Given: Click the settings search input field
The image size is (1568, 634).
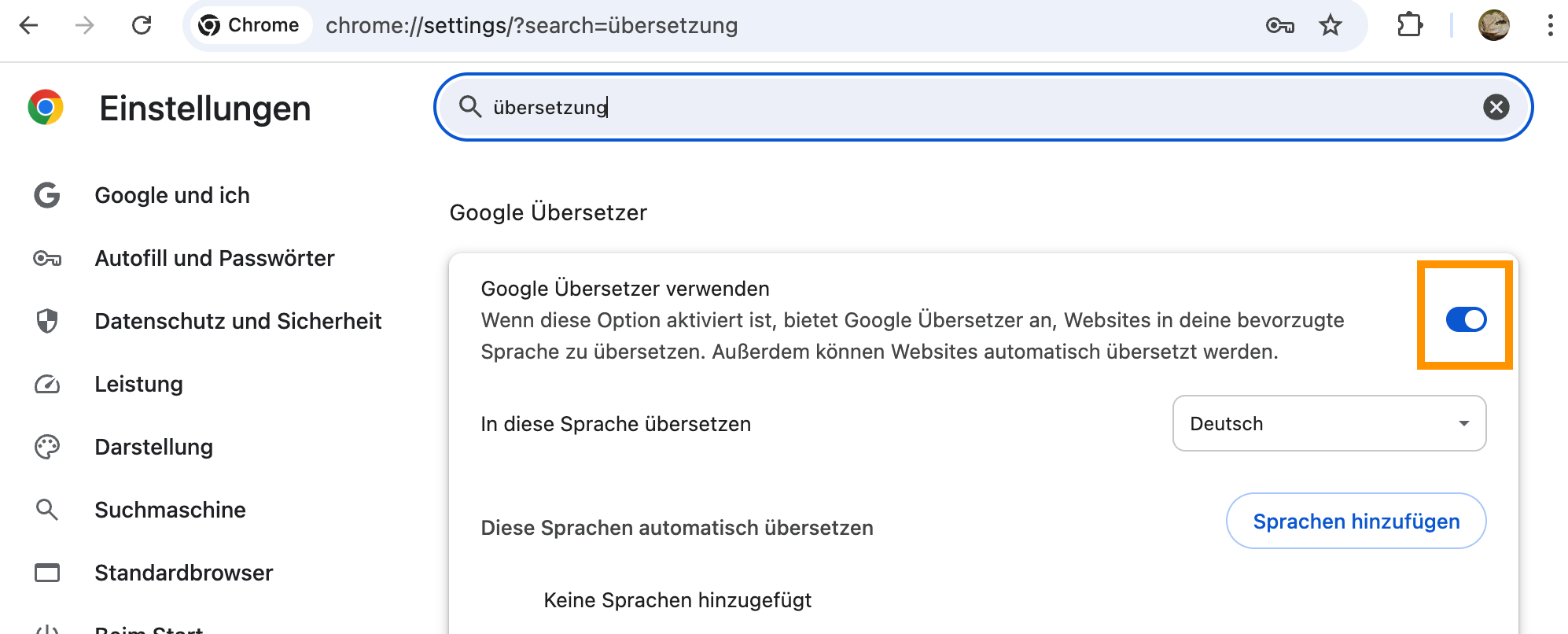Looking at the screenshot, I should (944, 107).
